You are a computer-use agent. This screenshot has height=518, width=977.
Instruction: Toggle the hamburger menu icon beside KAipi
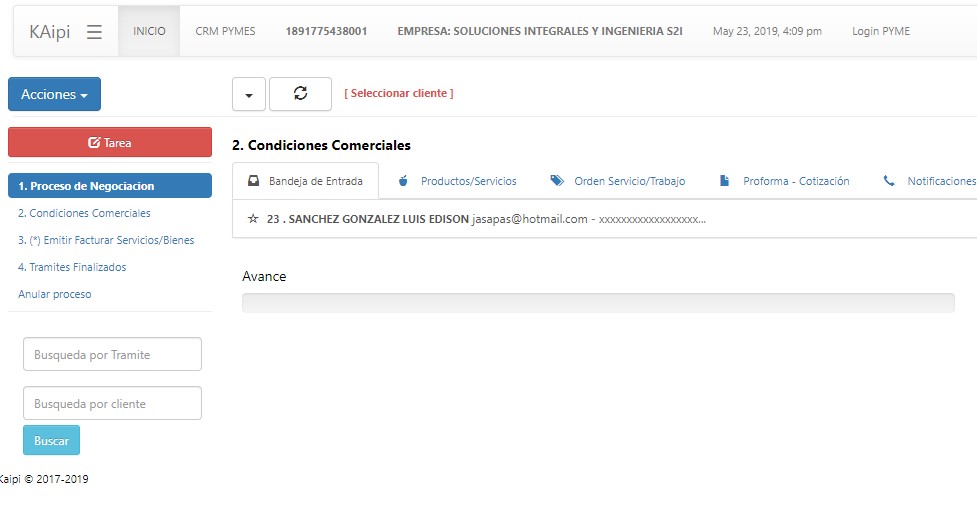tap(94, 32)
